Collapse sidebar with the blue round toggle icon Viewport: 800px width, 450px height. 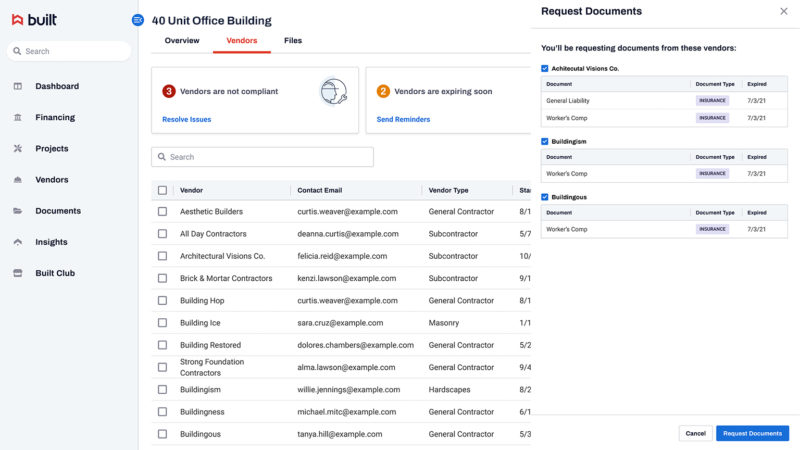click(x=138, y=20)
